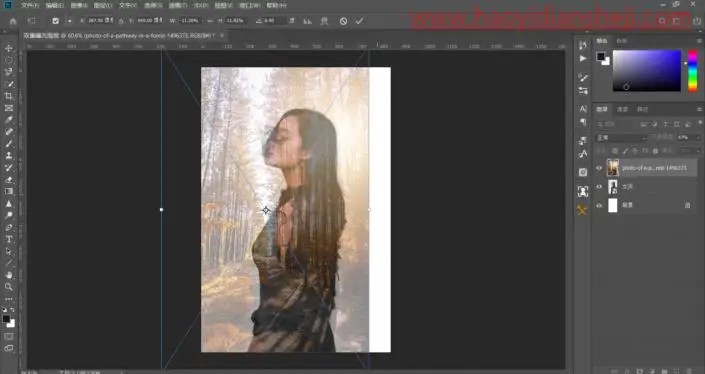Screen dimensions: 705x374
Task: Select the Brush tool
Action: (x=9, y=144)
